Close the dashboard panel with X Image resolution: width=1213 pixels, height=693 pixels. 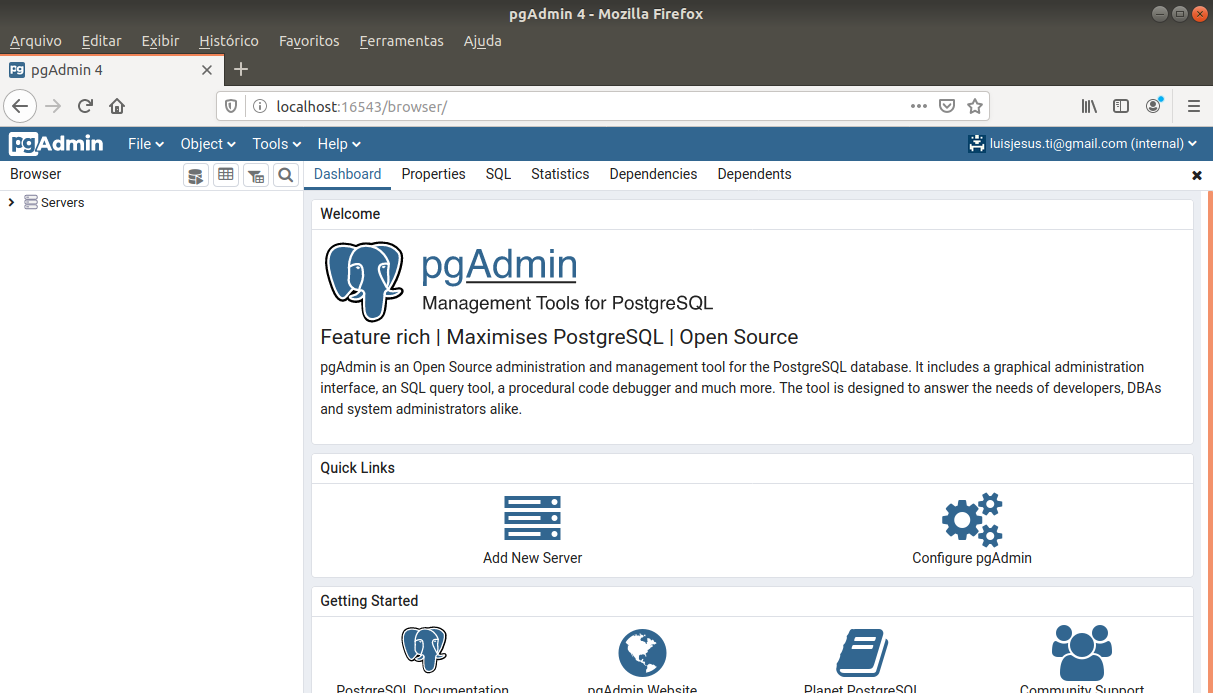click(x=1197, y=175)
